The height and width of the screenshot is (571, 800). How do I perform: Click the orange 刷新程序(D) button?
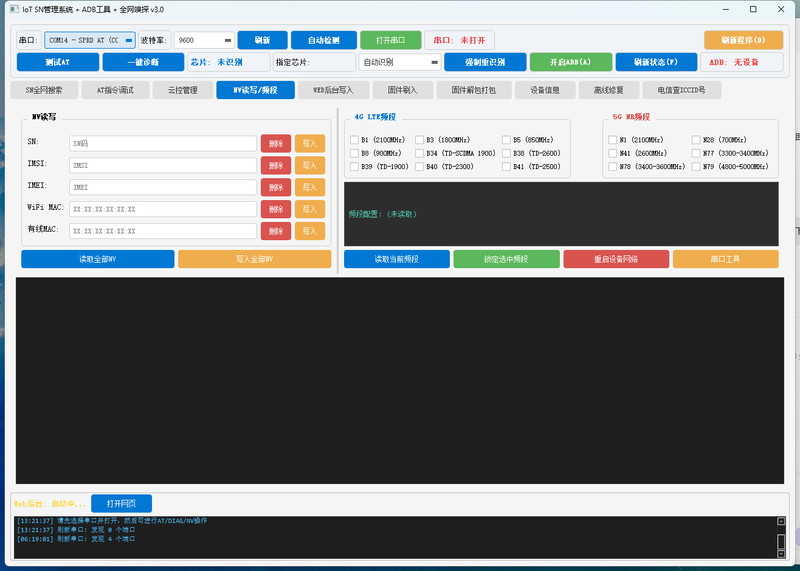(x=743, y=40)
